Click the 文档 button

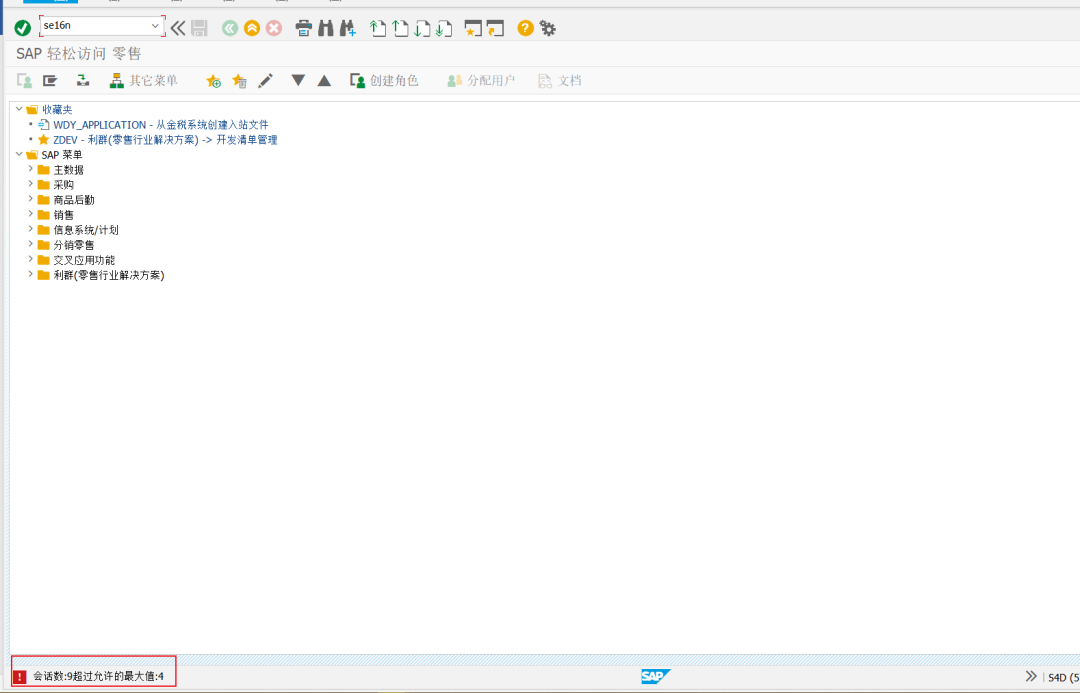(x=560, y=81)
